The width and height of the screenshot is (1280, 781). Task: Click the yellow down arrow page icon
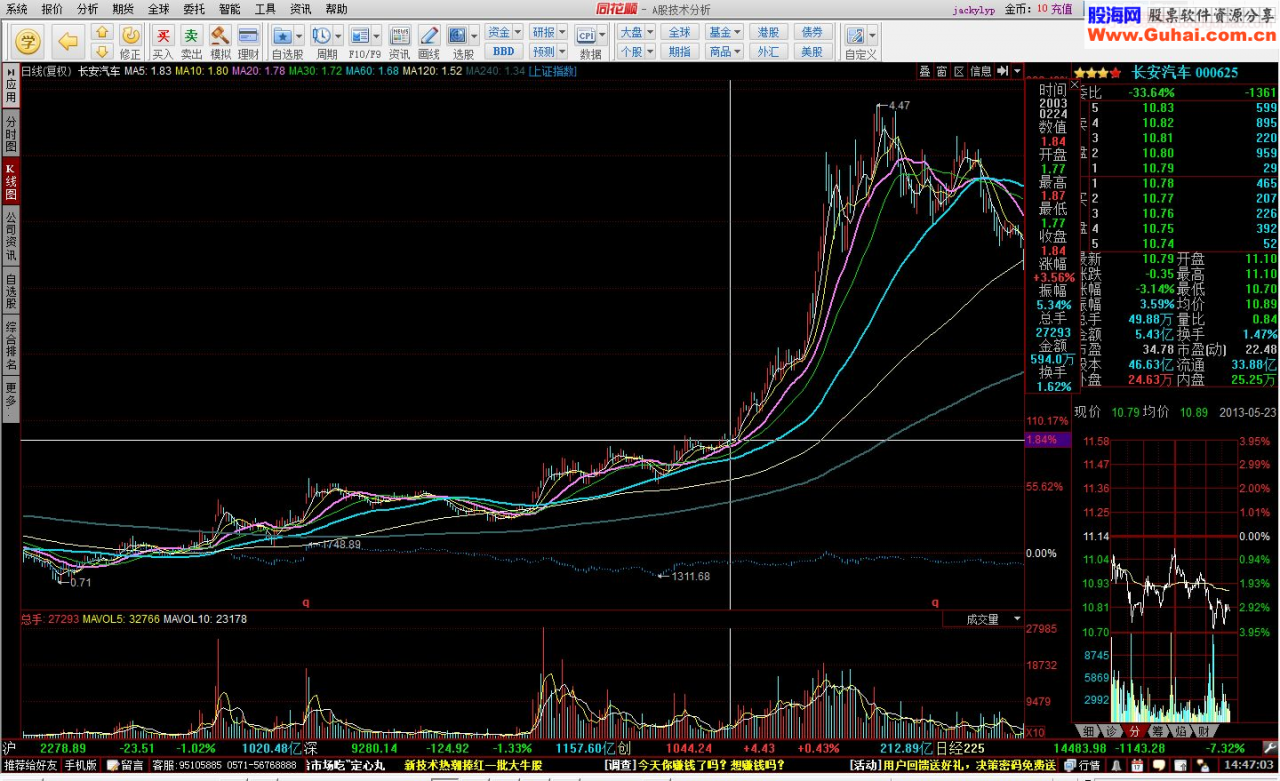tap(101, 50)
